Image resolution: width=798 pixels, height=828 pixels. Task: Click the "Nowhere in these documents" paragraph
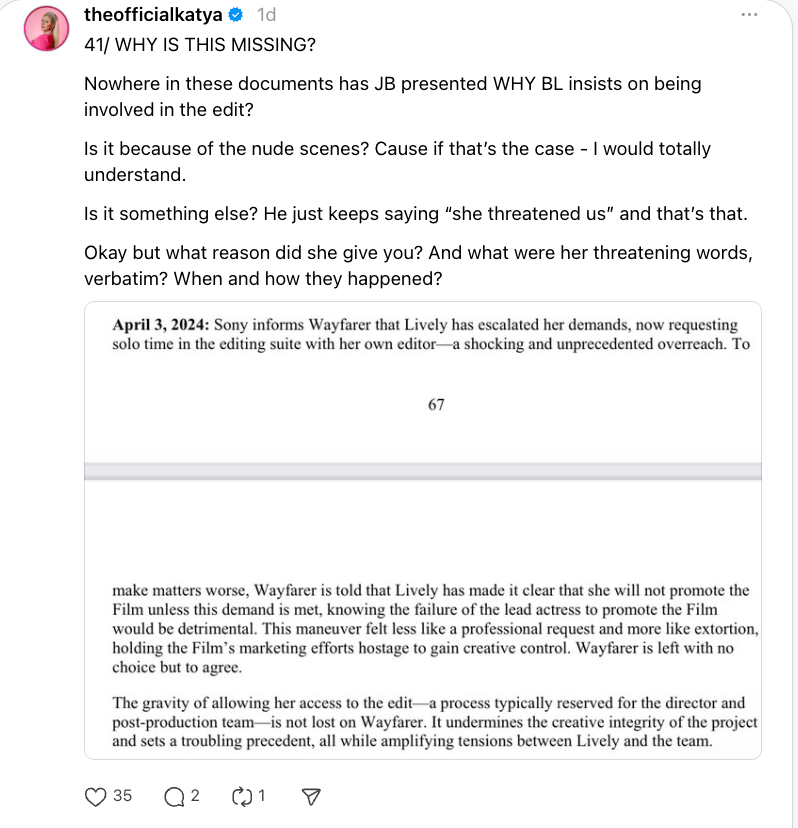[392, 97]
